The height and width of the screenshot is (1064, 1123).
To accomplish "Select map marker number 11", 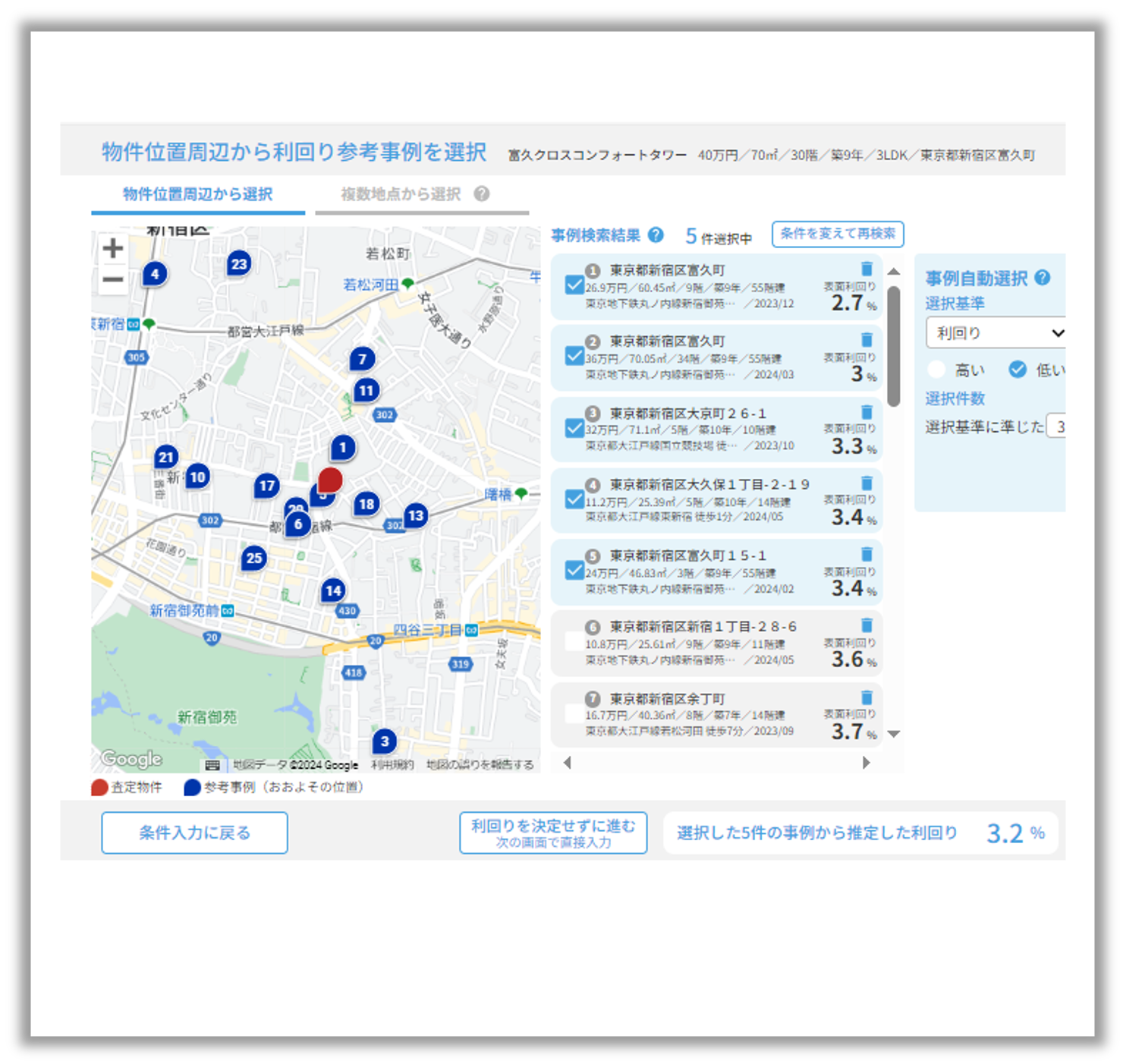I will [x=366, y=391].
